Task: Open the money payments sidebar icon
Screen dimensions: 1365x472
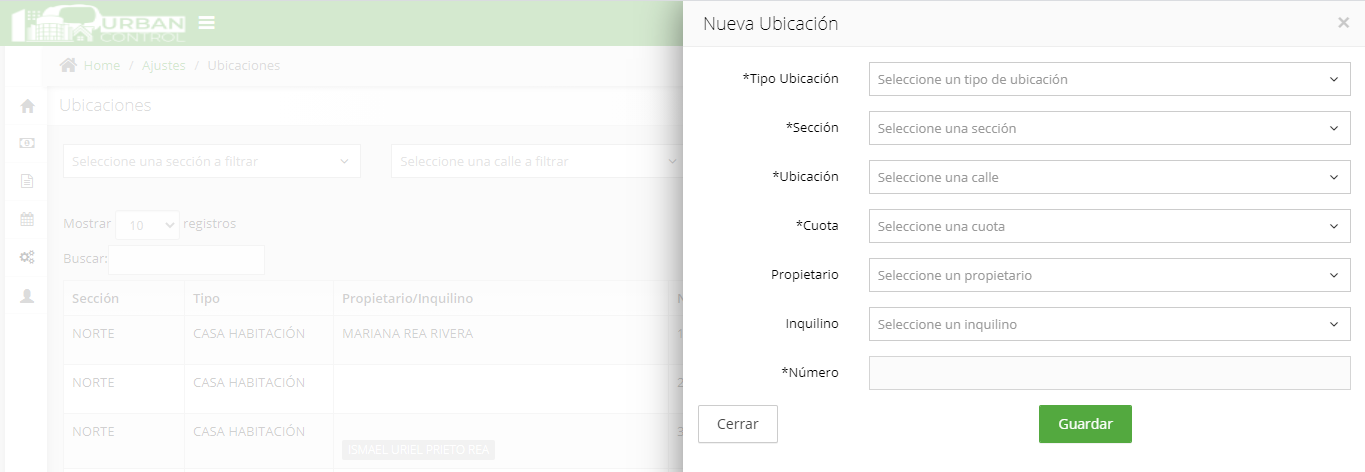Action: point(28,143)
